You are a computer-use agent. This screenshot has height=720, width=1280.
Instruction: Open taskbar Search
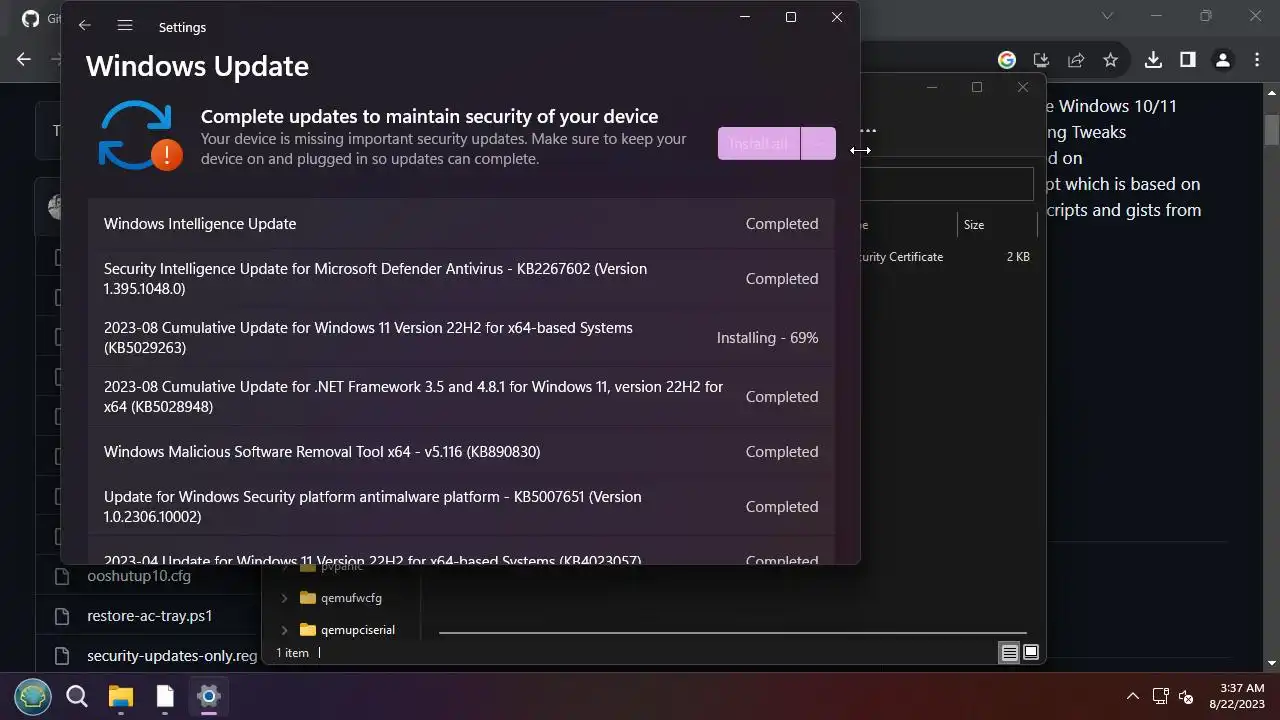(77, 696)
